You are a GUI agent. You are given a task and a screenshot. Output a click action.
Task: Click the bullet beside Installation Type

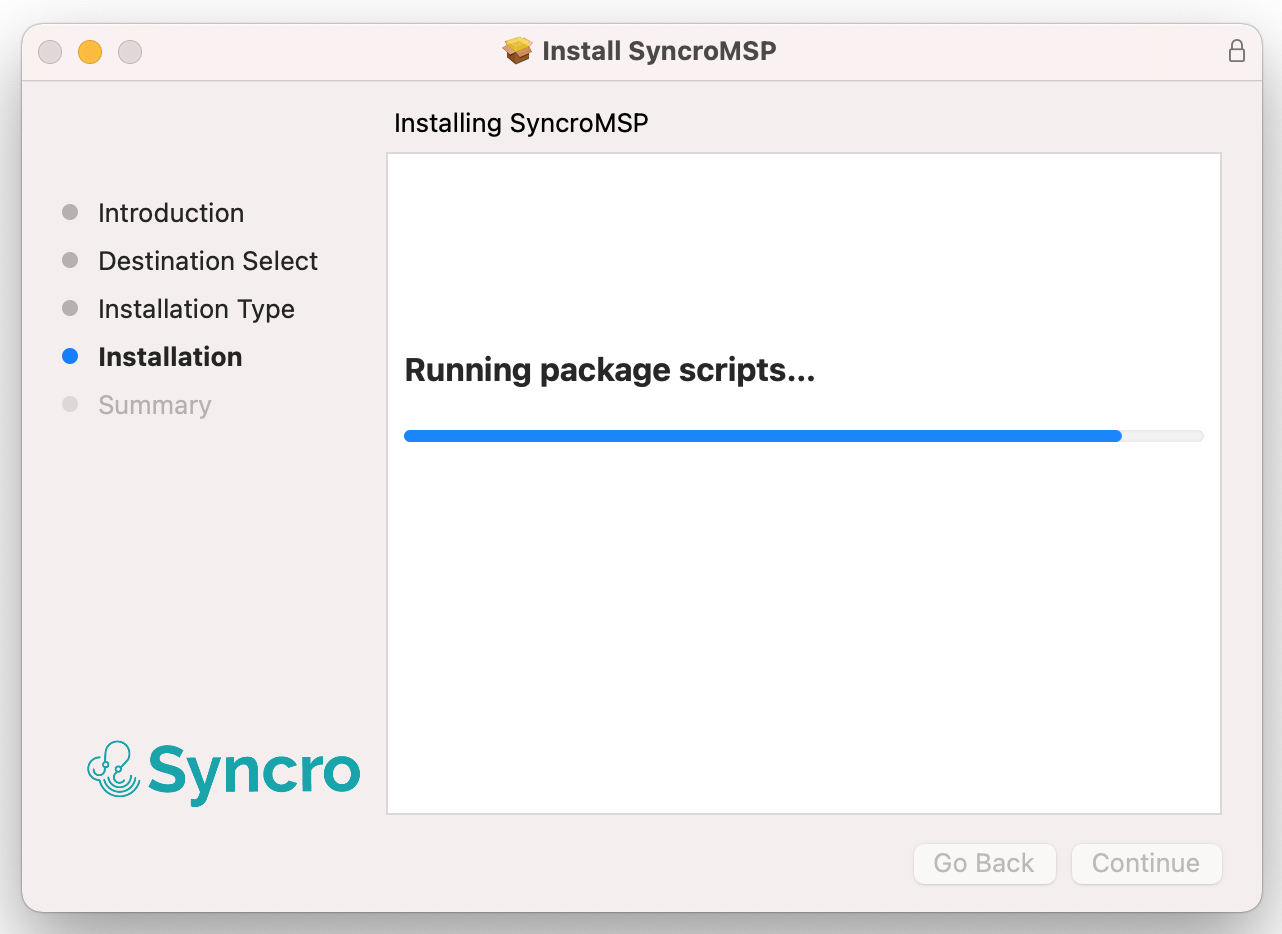coord(70,309)
